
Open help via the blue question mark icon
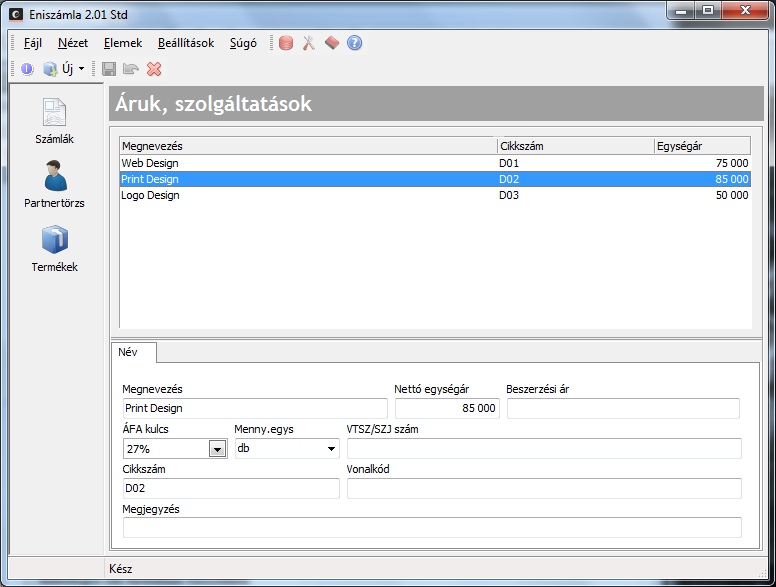pyautogui.click(x=354, y=43)
